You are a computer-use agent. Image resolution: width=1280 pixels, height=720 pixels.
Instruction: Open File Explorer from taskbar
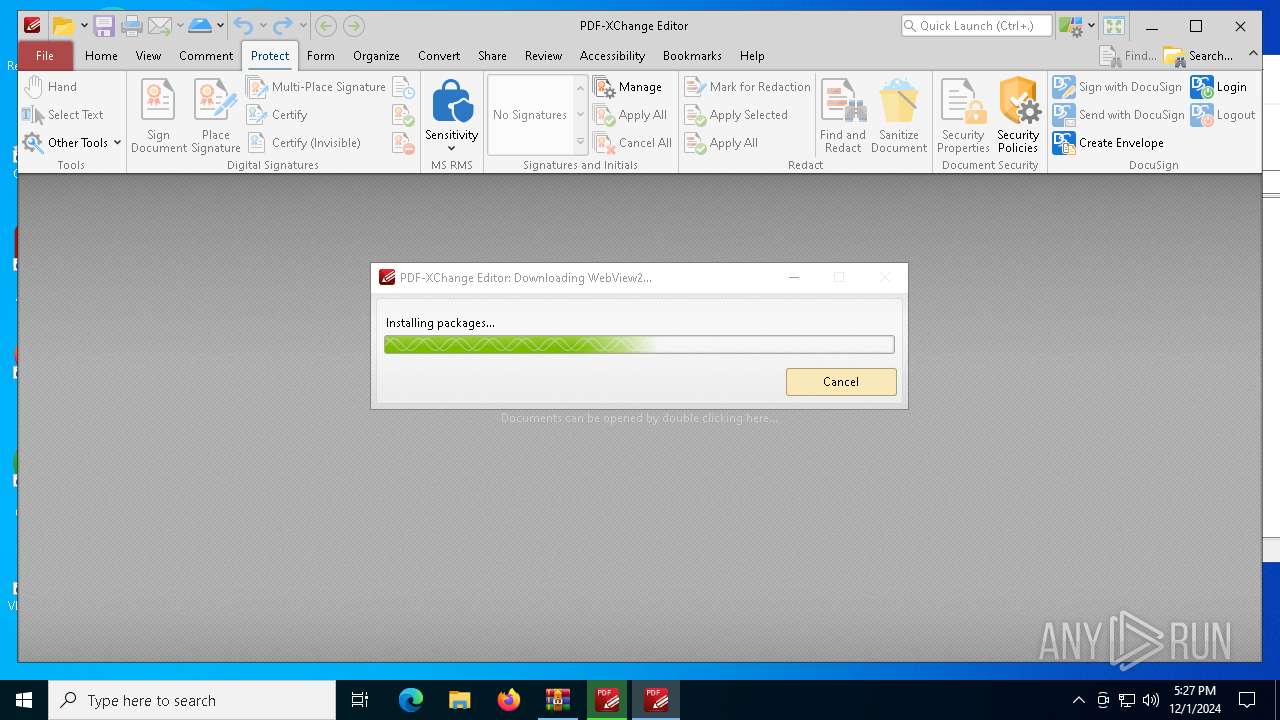pos(459,700)
